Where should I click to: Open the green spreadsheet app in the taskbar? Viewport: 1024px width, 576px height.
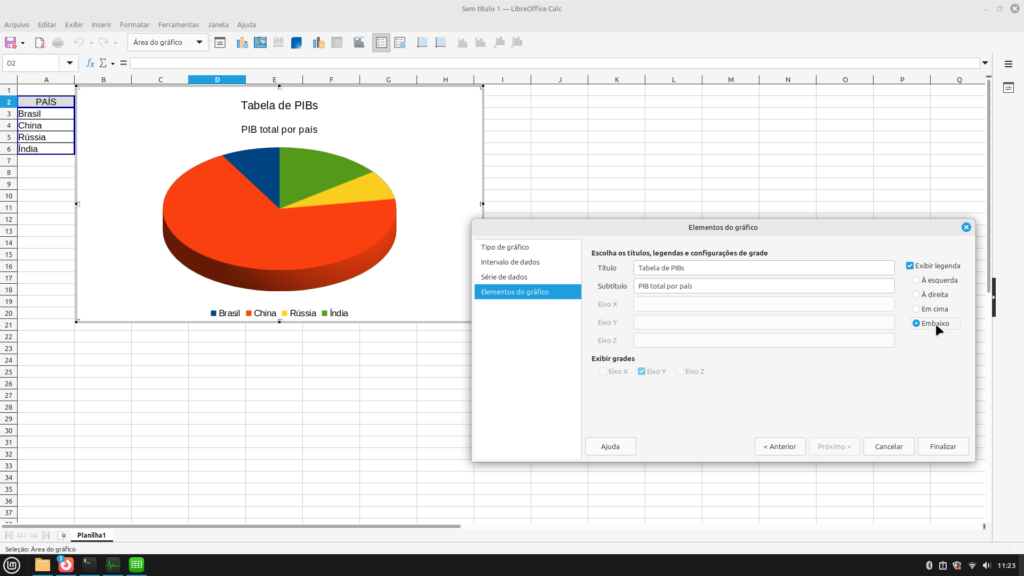pyautogui.click(x=137, y=565)
